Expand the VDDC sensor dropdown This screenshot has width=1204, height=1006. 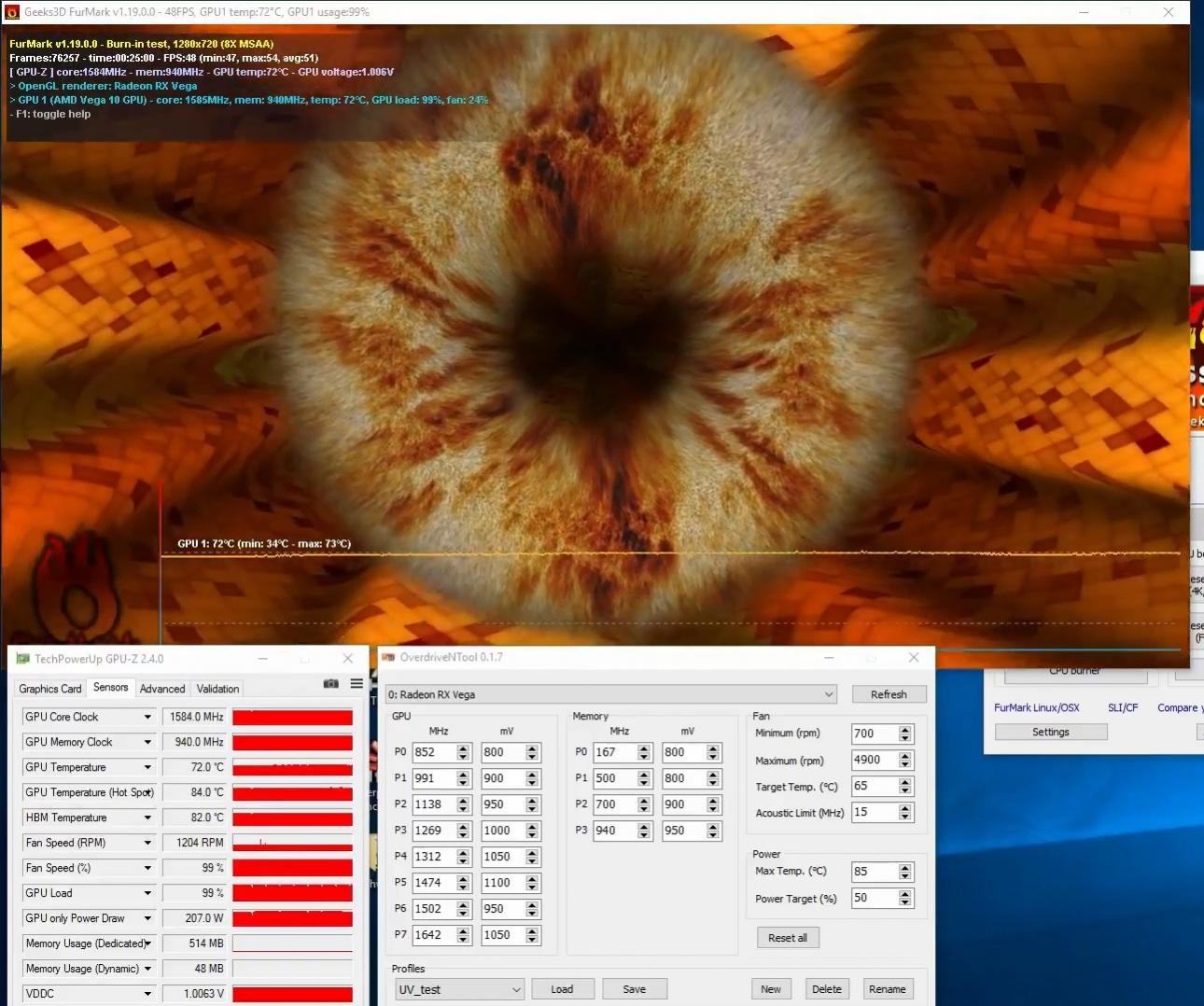click(147, 994)
